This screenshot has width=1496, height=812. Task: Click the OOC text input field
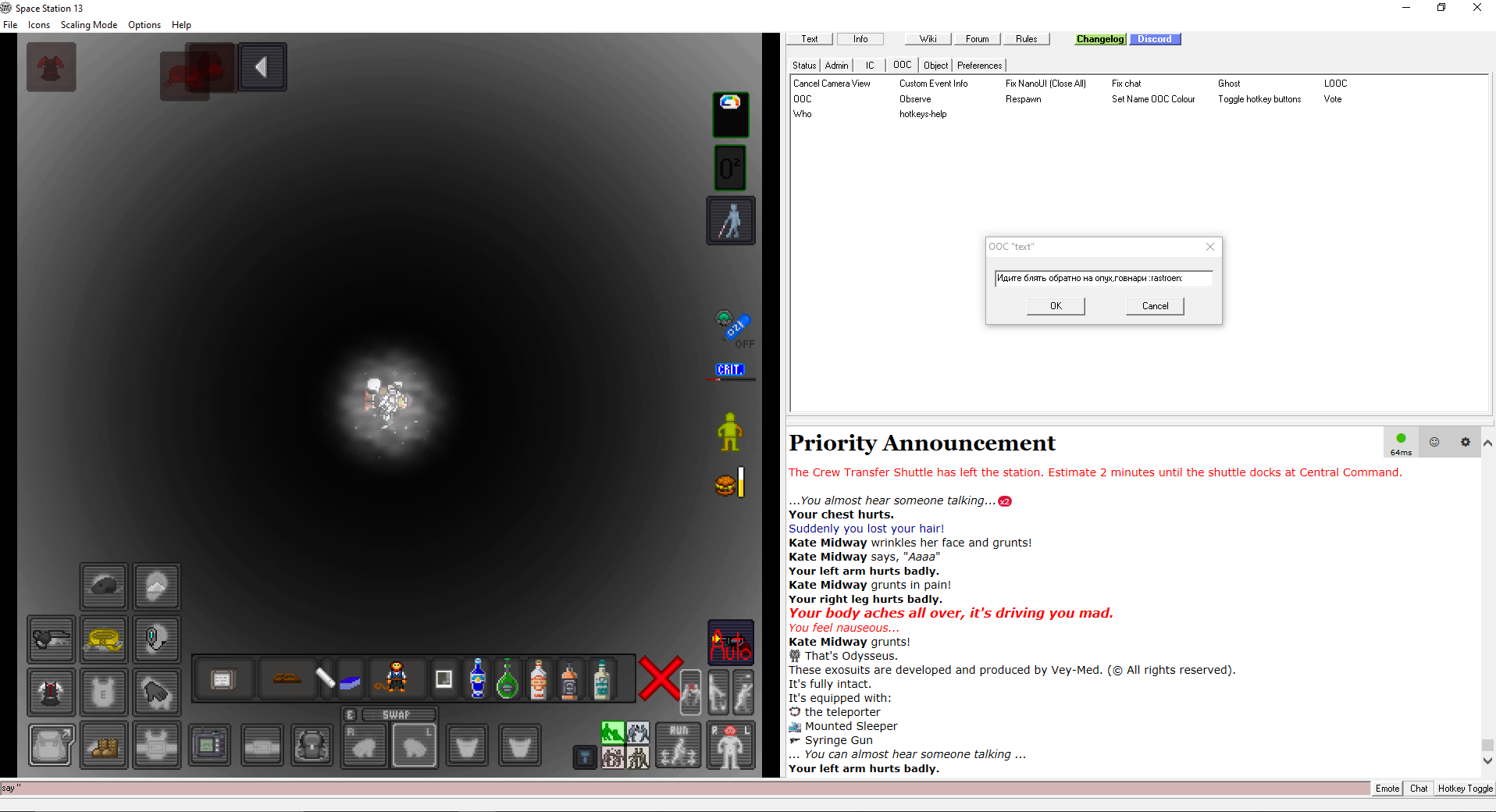[1103, 278]
